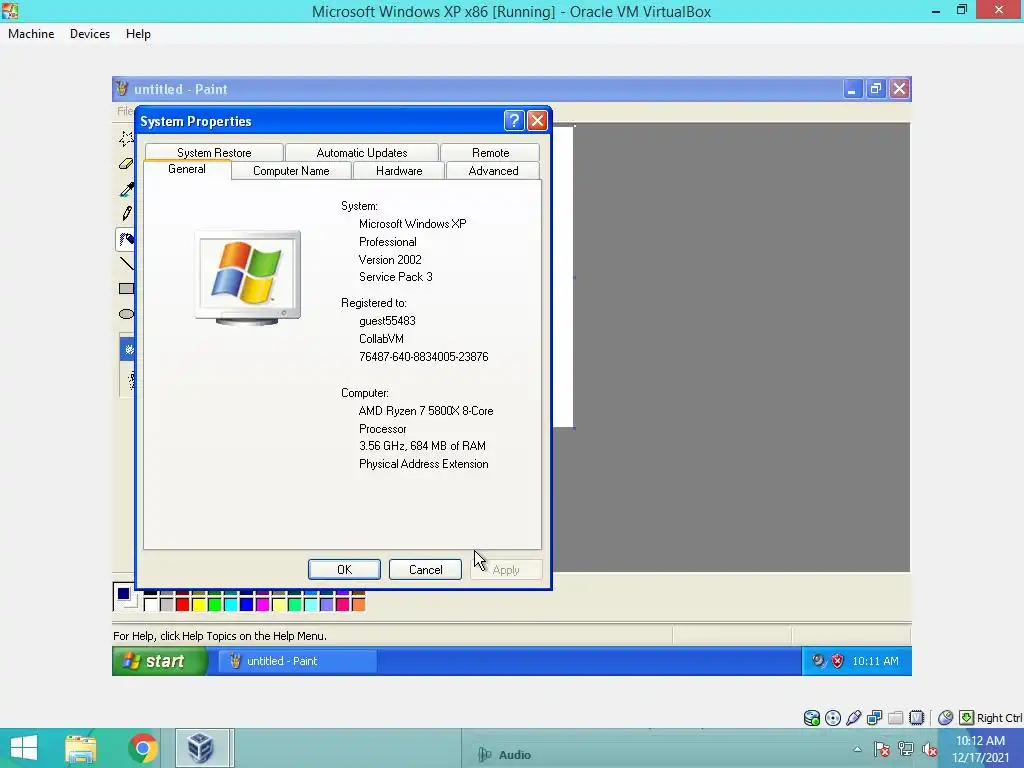Image resolution: width=1024 pixels, height=768 pixels.
Task: Pick the light gray color swatch
Action: (167, 605)
